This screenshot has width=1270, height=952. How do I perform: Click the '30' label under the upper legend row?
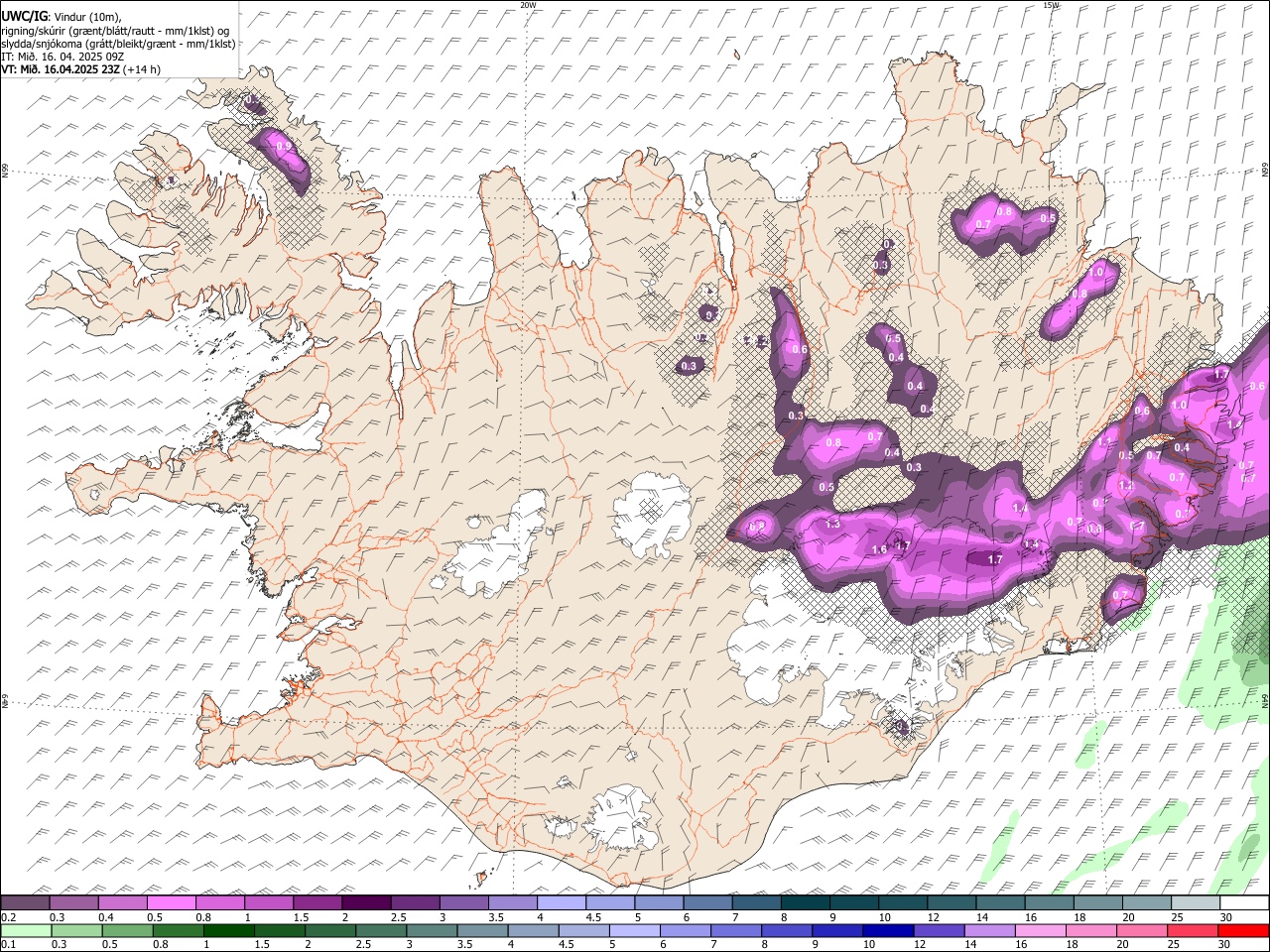(x=1226, y=917)
